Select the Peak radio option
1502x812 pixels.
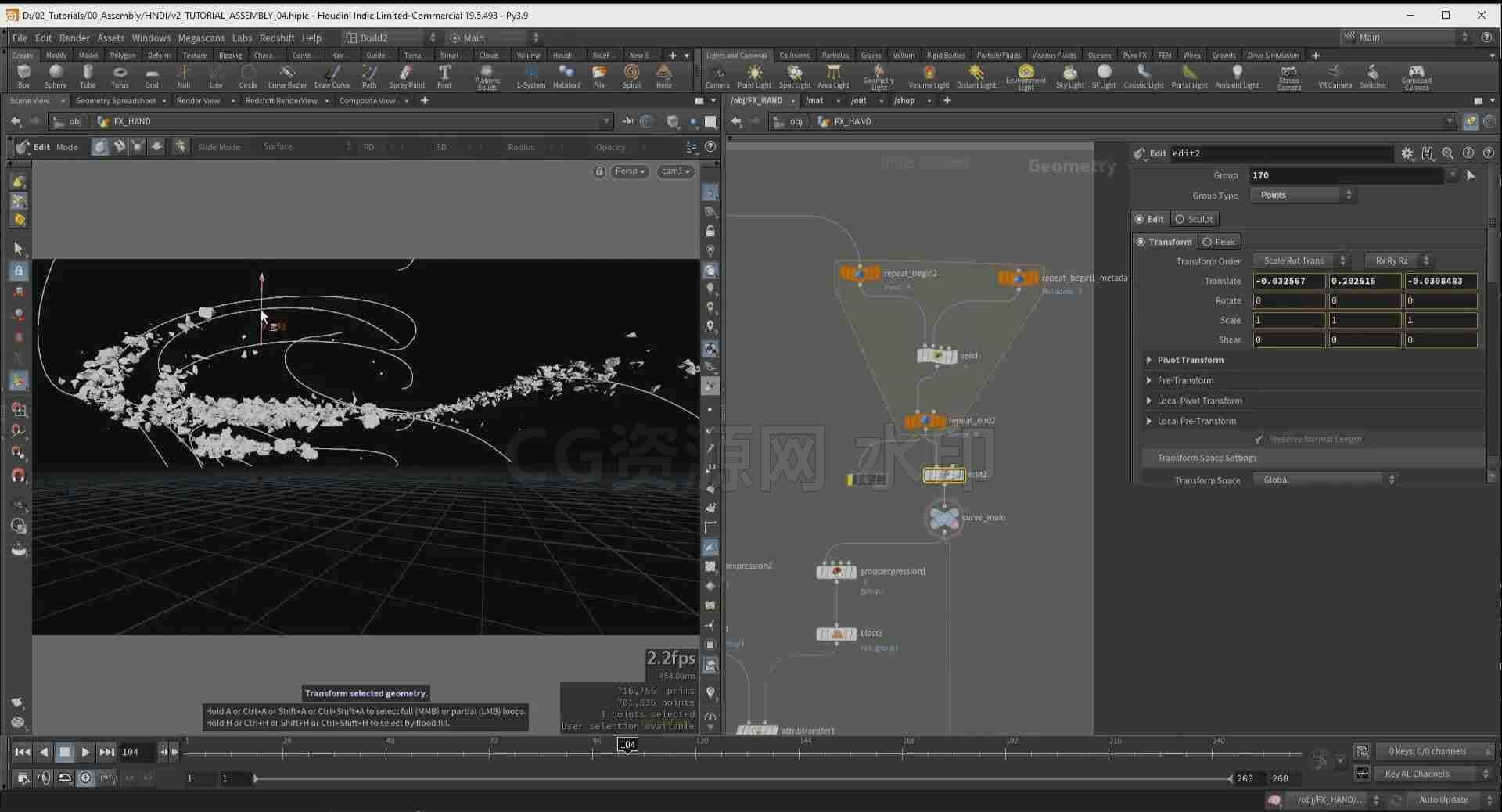point(1219,242)
